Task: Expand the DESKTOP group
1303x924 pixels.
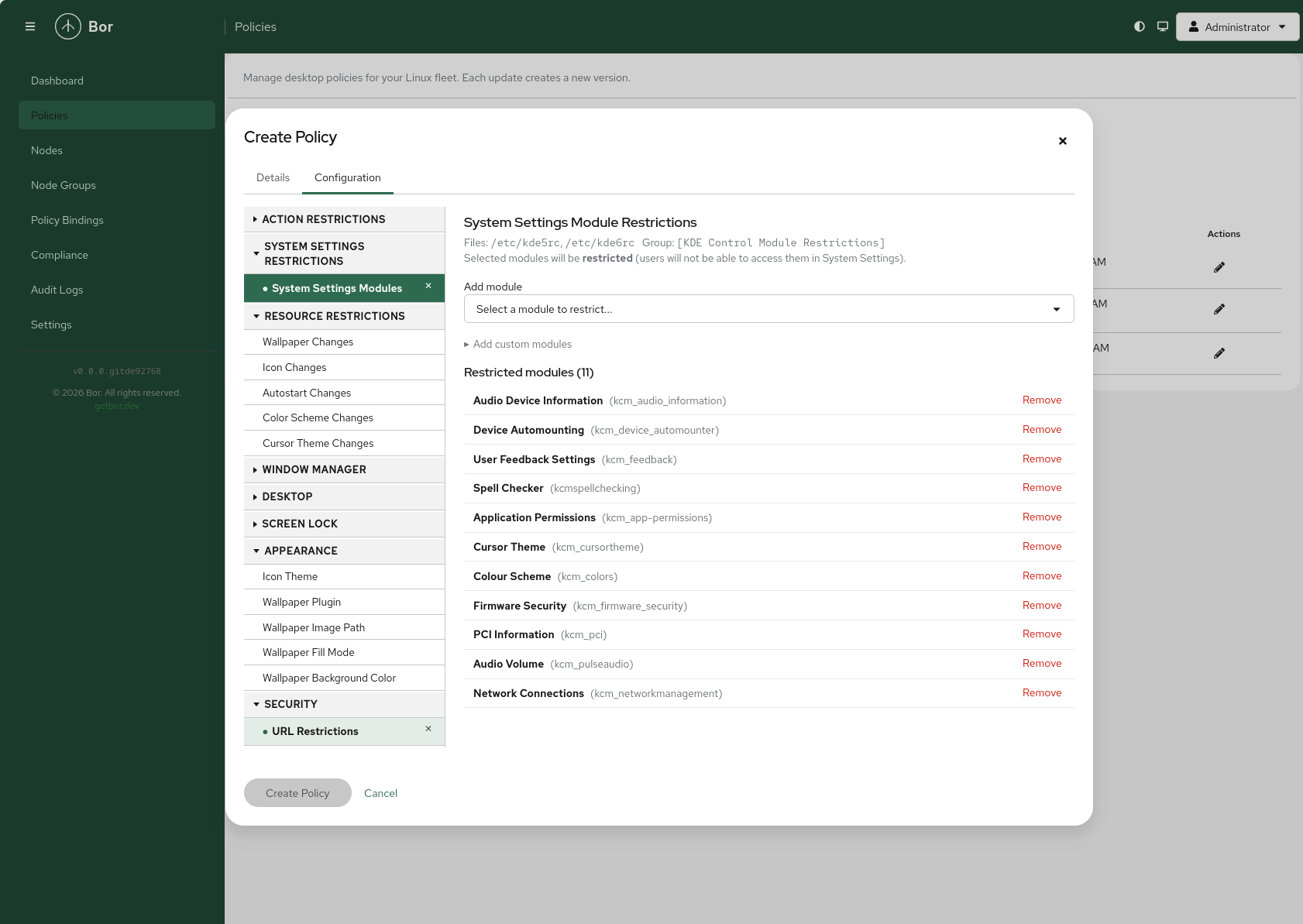Action: coord(344,496)
